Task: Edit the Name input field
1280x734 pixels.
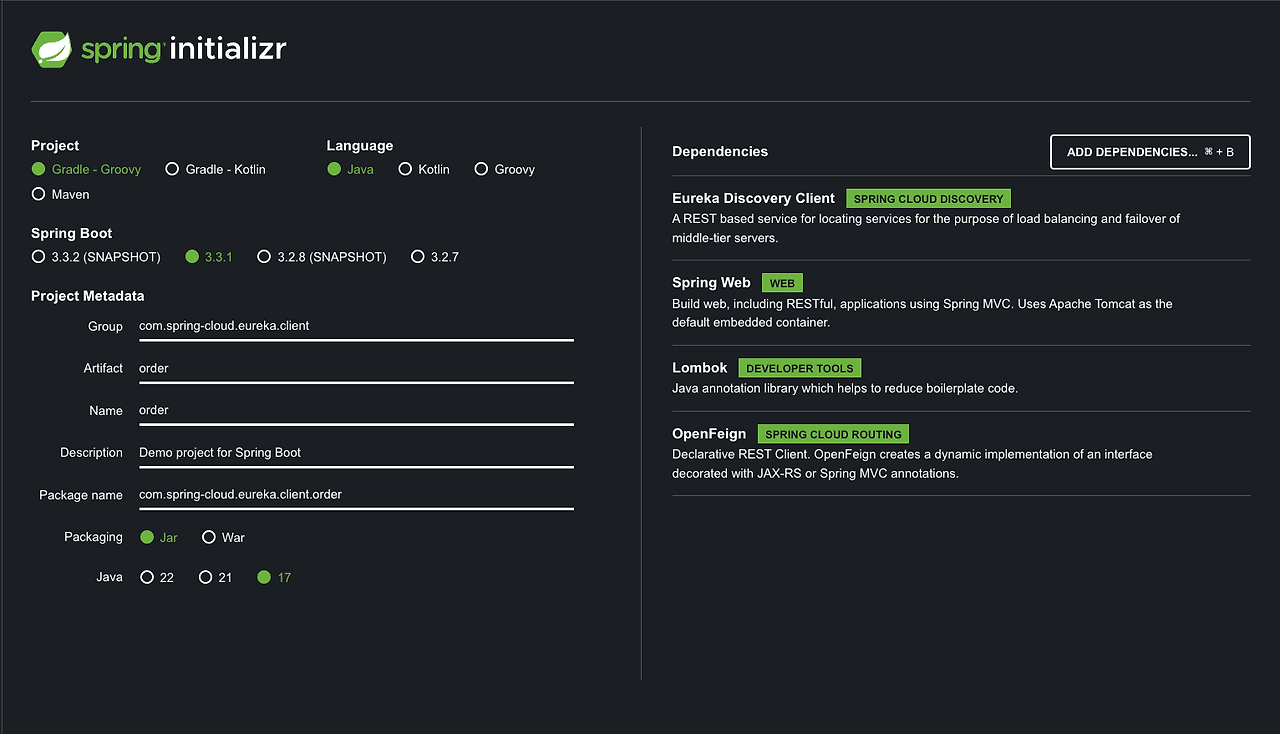Action: tap(356, 411)
